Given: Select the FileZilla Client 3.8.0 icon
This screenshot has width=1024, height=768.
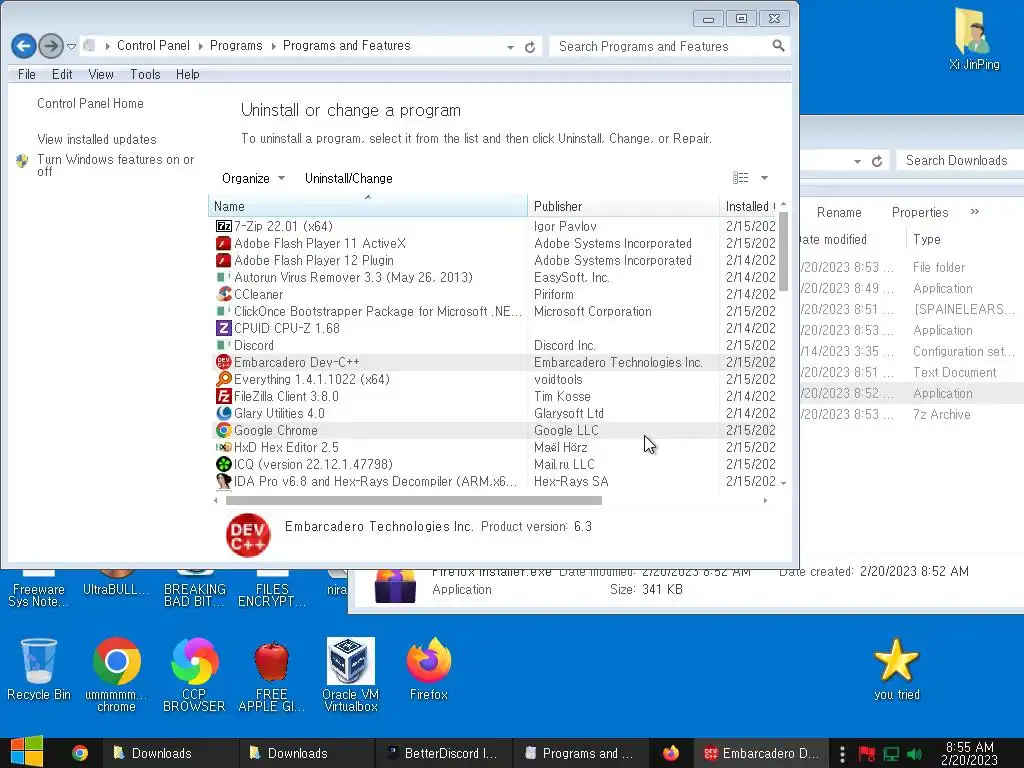Looking at the screenshot, I should coord(223,396).
